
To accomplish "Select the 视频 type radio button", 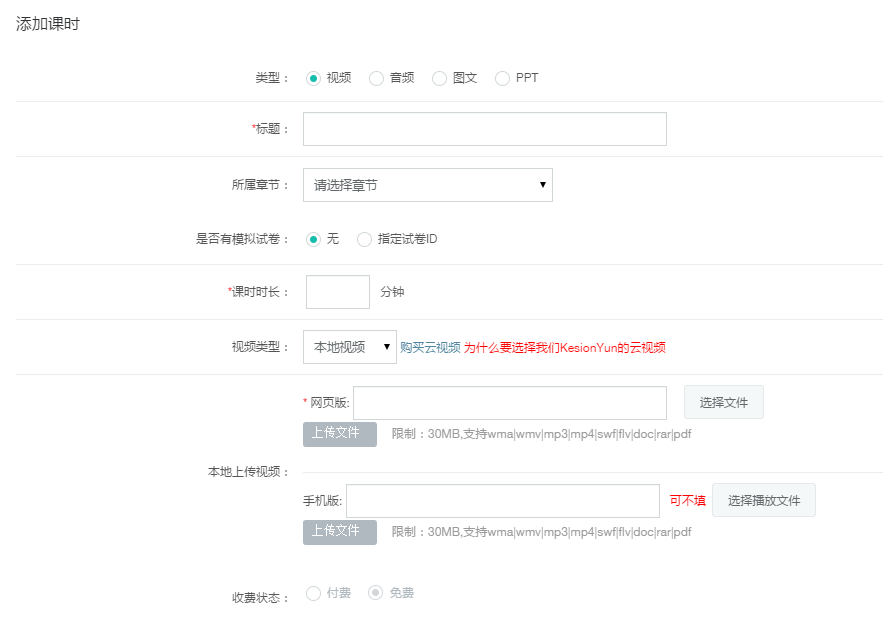I will pyautogui.click(x=314, y=78).
